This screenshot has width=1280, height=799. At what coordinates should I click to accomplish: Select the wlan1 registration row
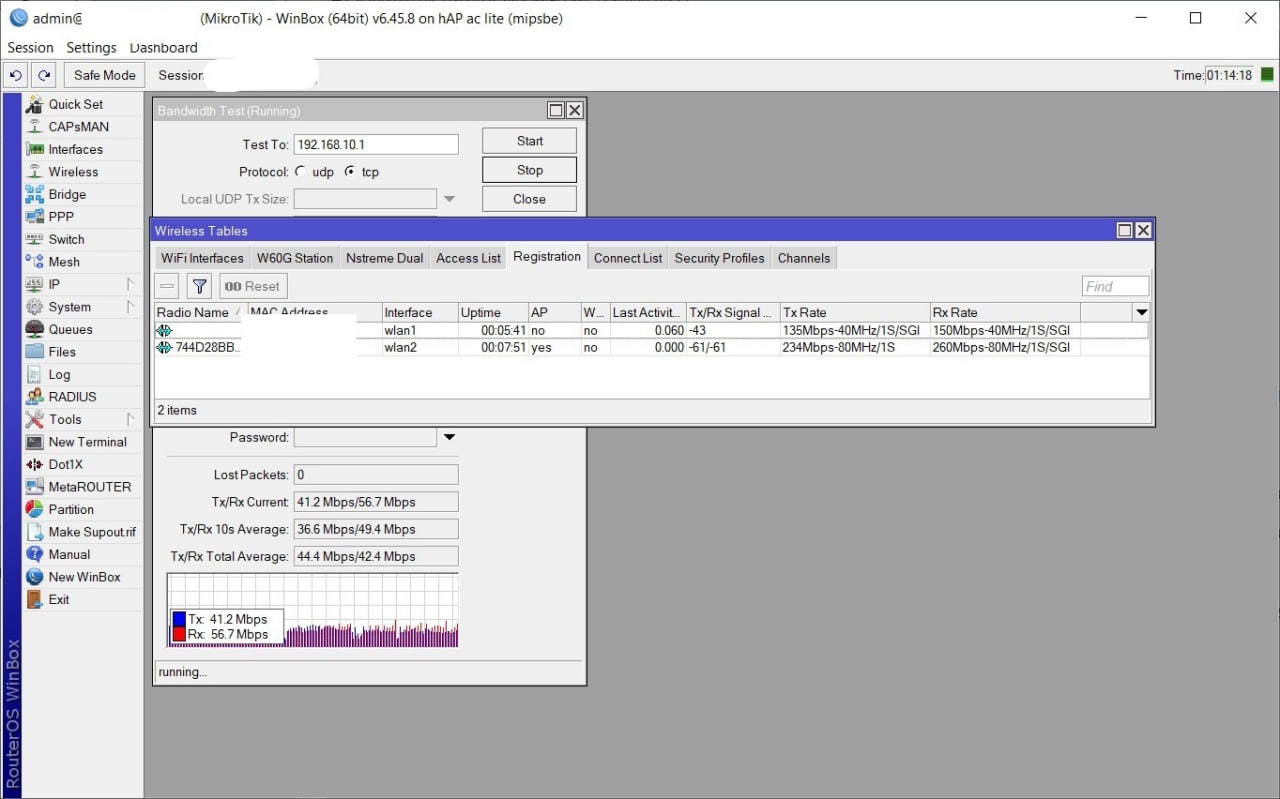[651, 330]
